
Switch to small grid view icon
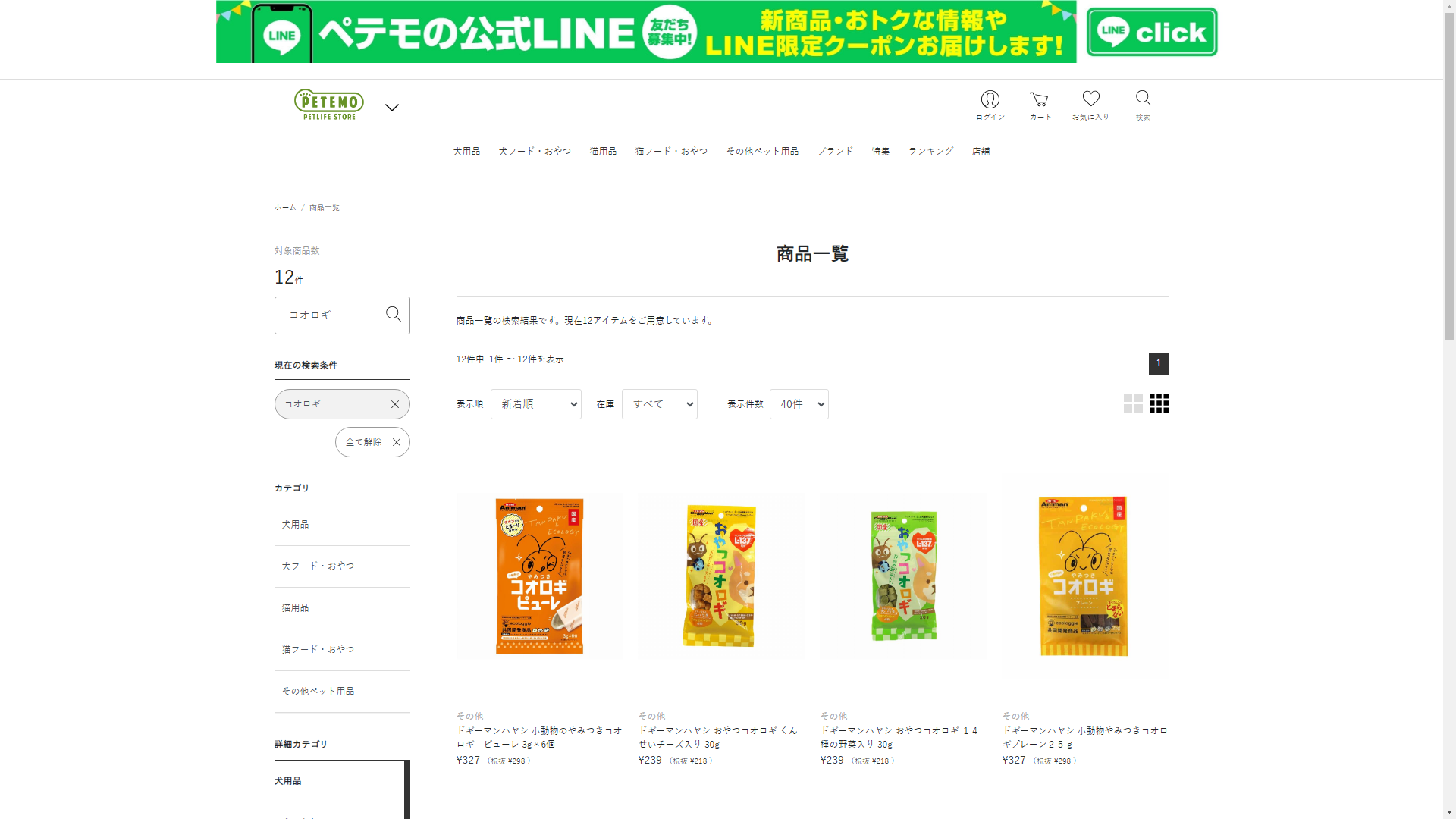(x=1159, y=403)
